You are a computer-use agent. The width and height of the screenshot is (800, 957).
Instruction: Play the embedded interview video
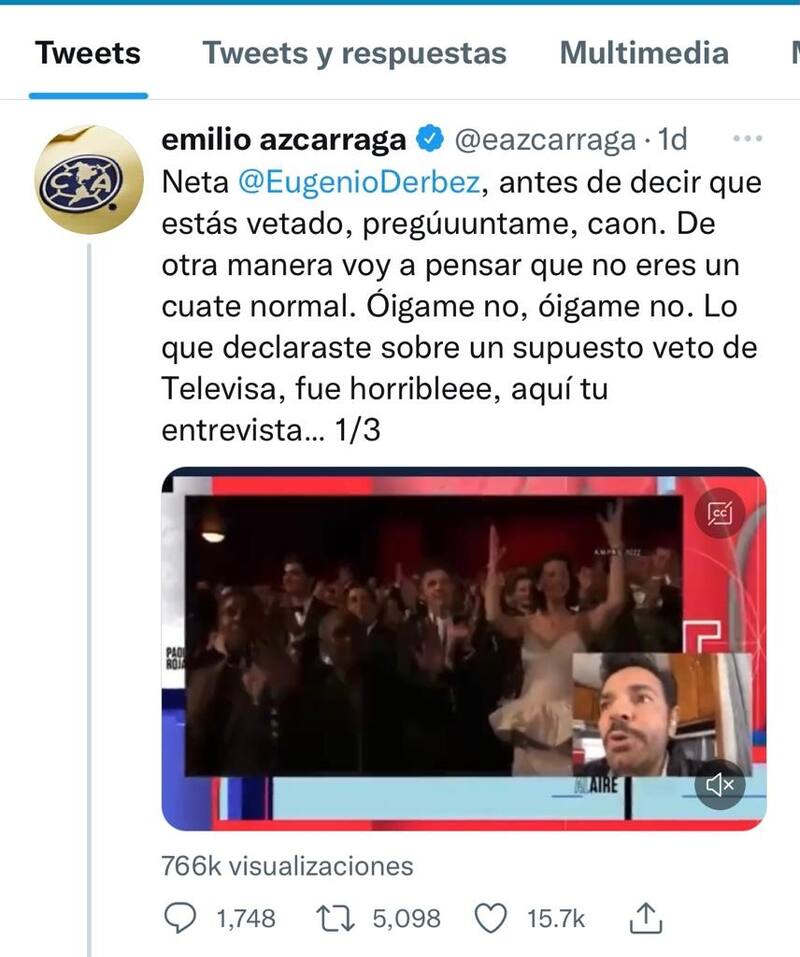464,649
